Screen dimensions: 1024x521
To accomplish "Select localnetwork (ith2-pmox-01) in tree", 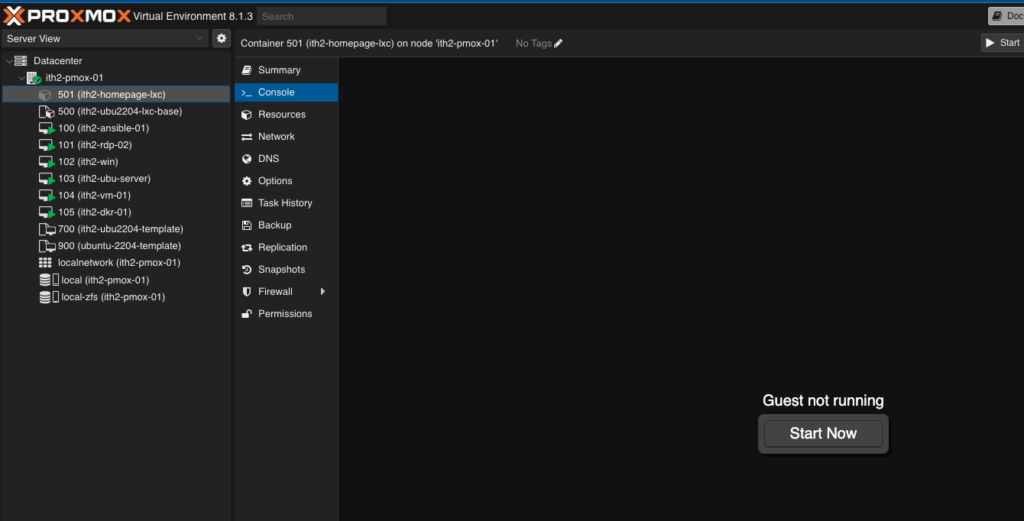I will [116, 262].
